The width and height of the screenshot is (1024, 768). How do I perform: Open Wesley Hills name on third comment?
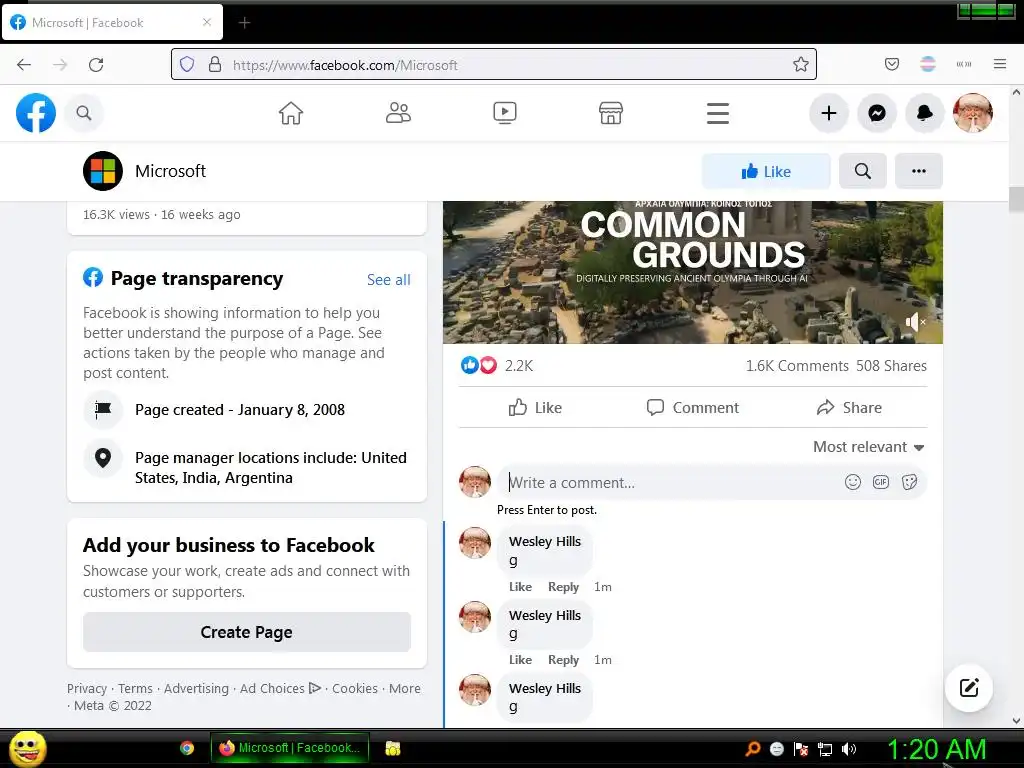545,688
